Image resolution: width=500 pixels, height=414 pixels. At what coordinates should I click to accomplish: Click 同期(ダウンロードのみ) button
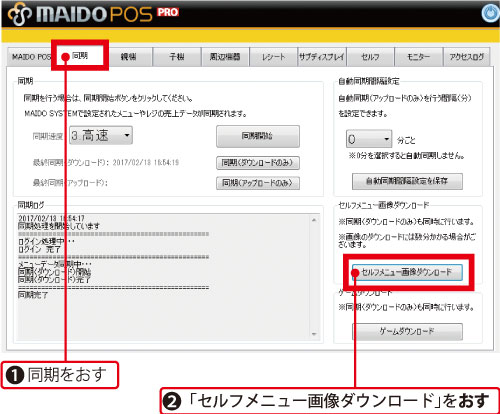coord(258,163)
